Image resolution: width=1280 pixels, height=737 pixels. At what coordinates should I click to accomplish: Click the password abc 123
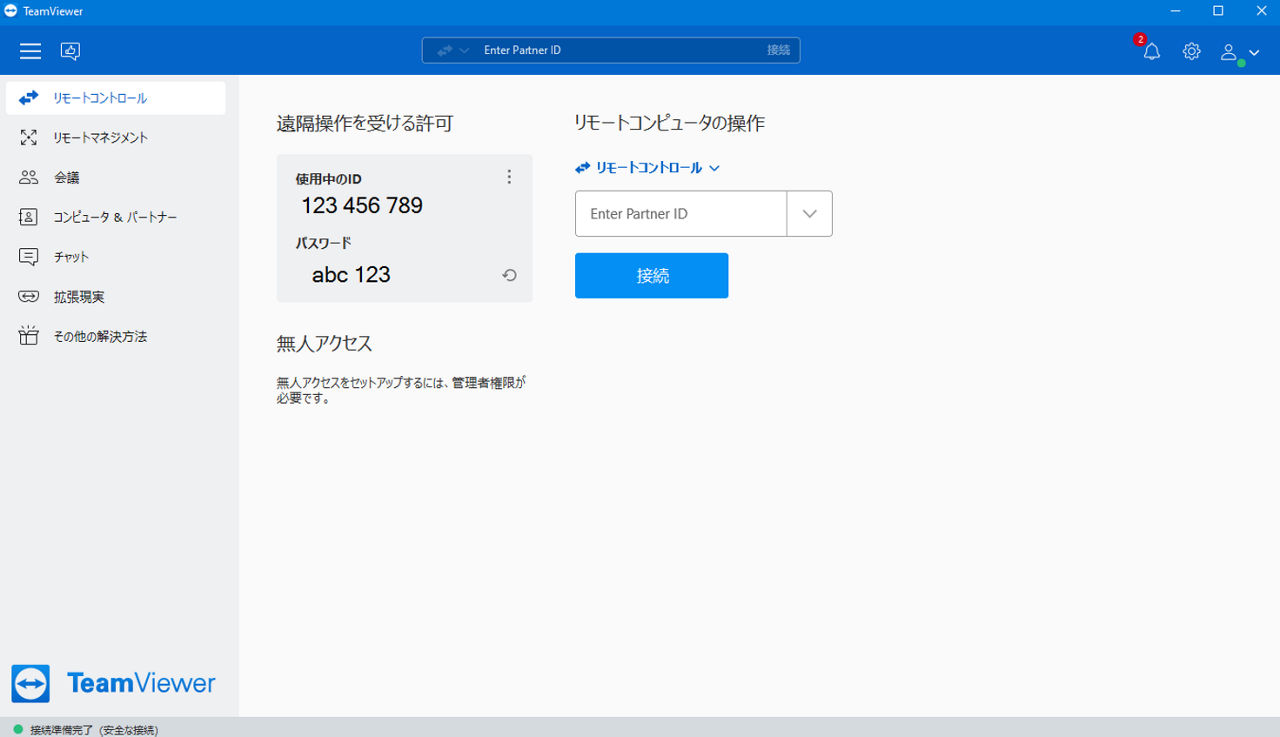351,275
